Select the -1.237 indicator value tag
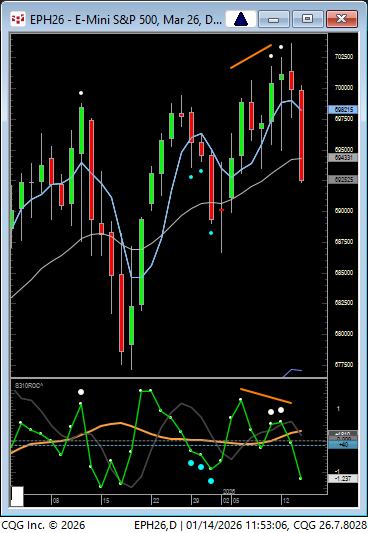Viewport: 368px width, 533px height. tap(343, 479)
